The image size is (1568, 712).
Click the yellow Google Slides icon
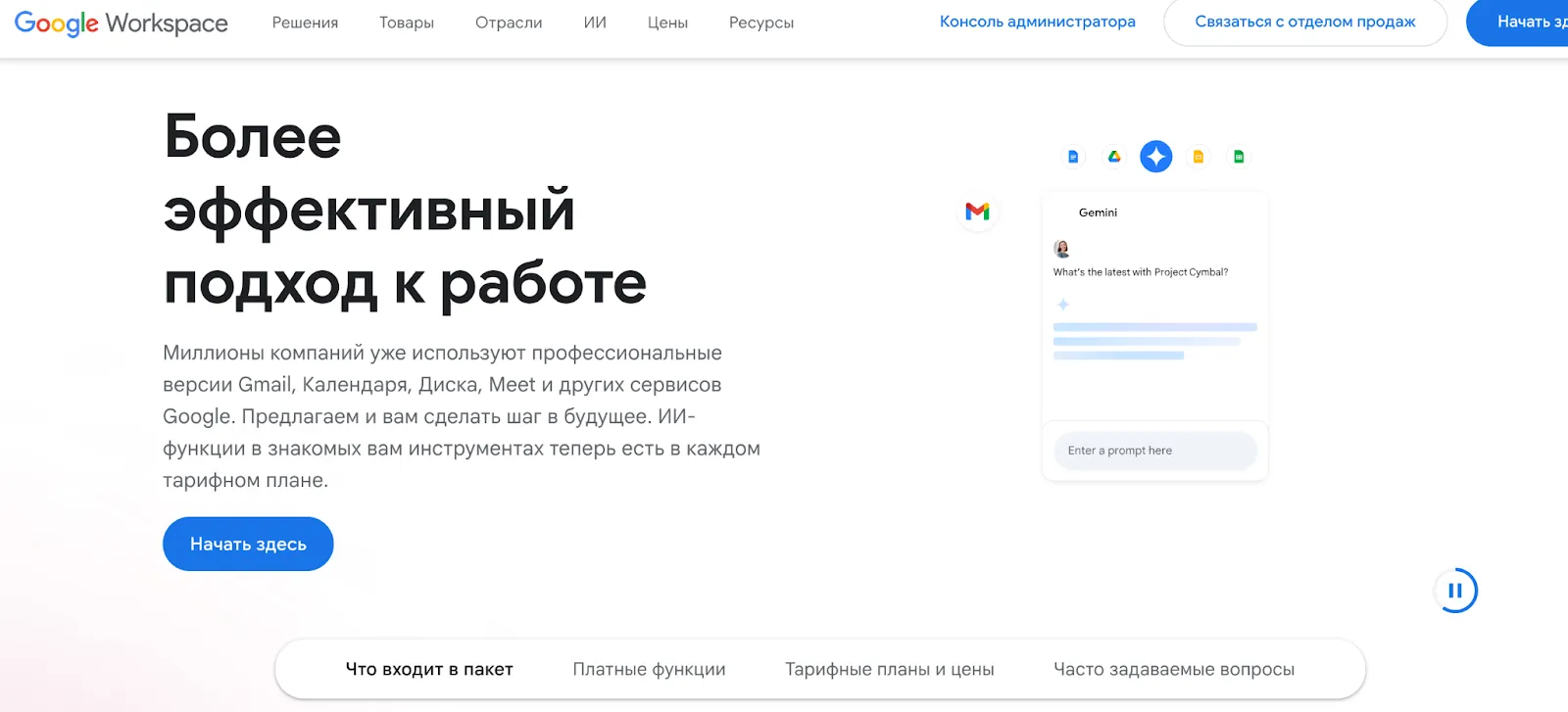(x=1198, y=157)
